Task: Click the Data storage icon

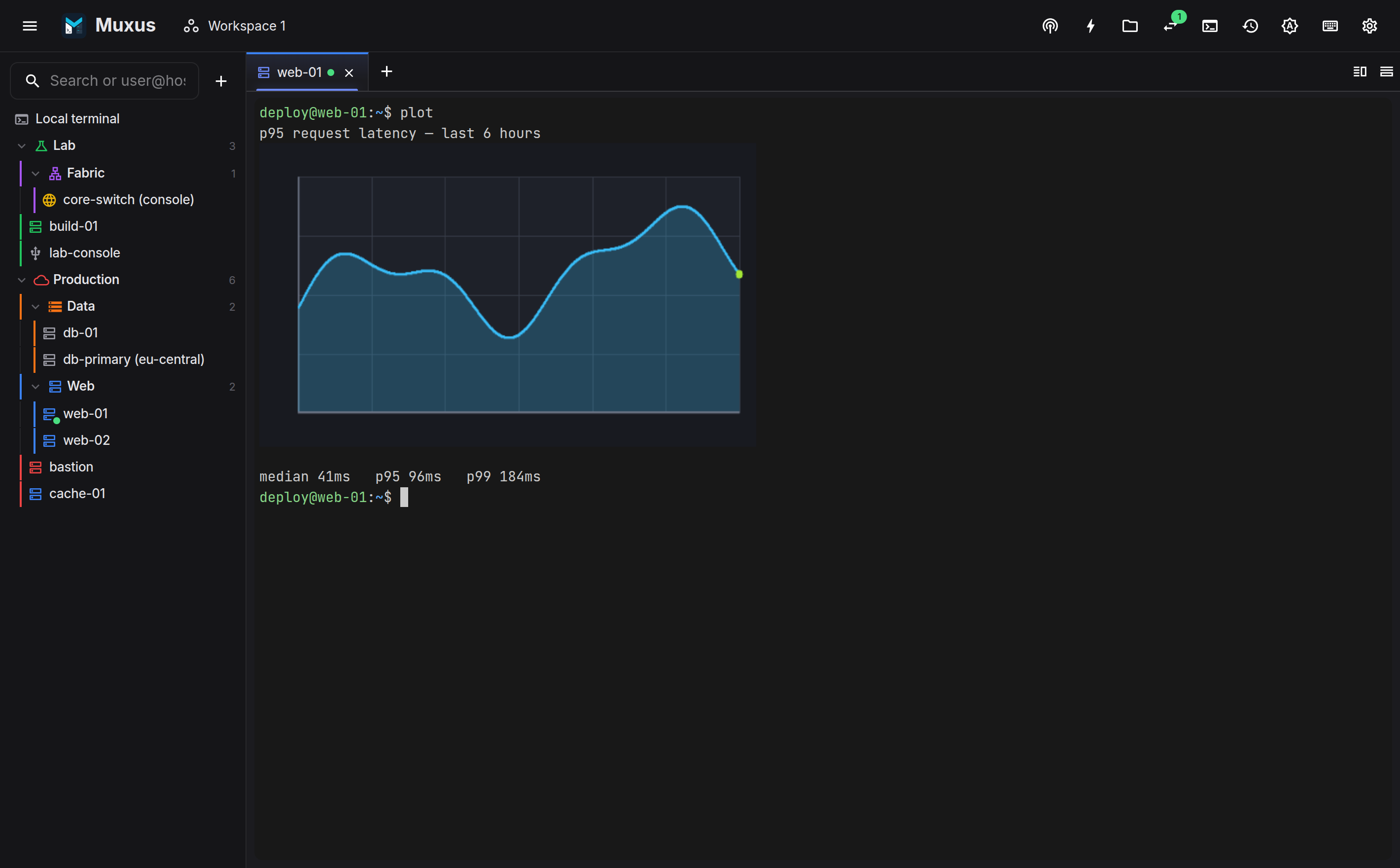Action: point(55,307)
